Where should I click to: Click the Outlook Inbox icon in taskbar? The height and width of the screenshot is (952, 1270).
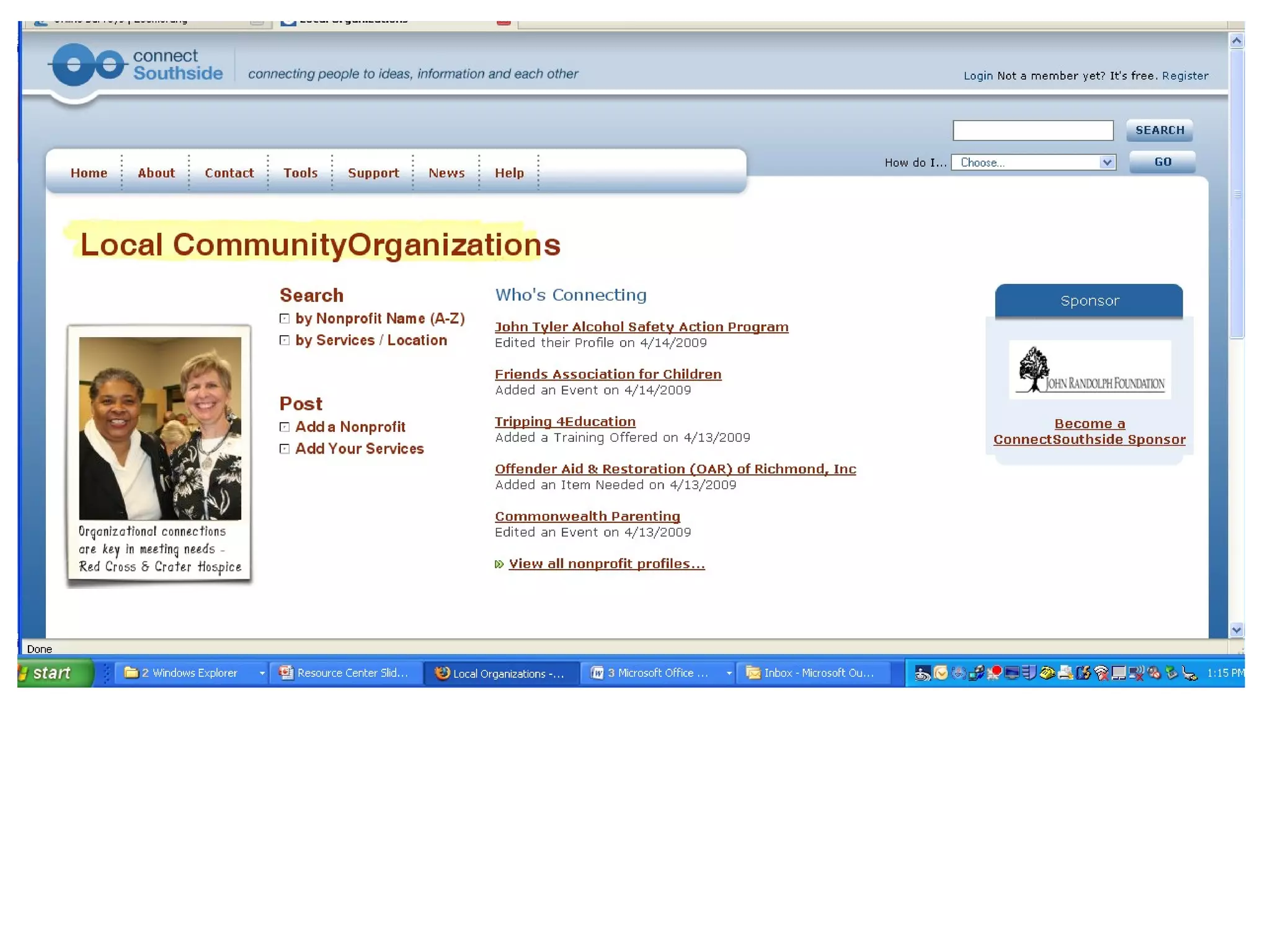click(x=753, y=673)
